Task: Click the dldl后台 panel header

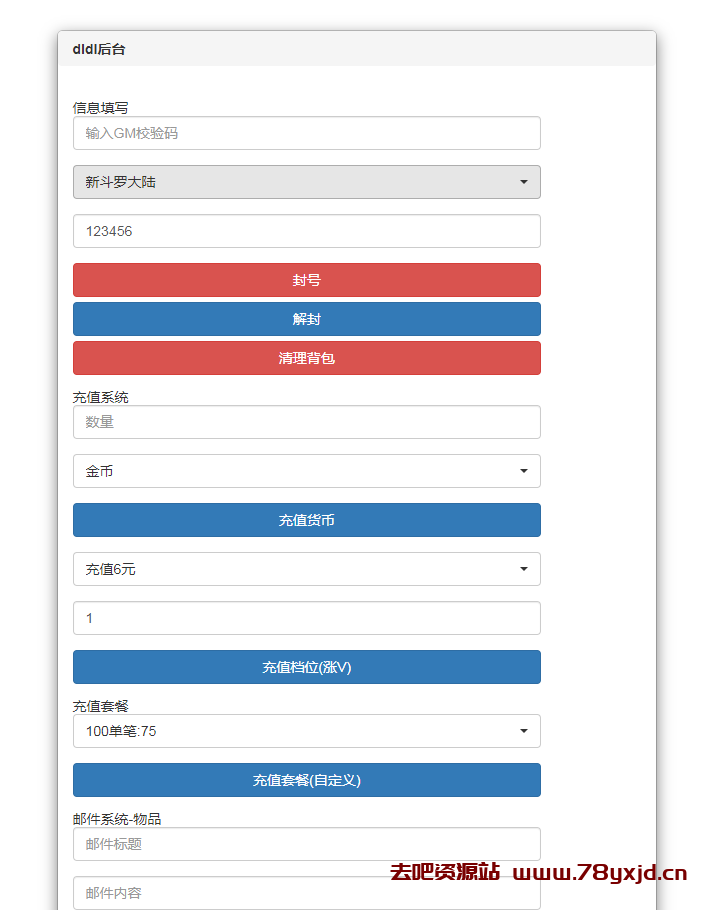Action: click(x=357, y=49)
